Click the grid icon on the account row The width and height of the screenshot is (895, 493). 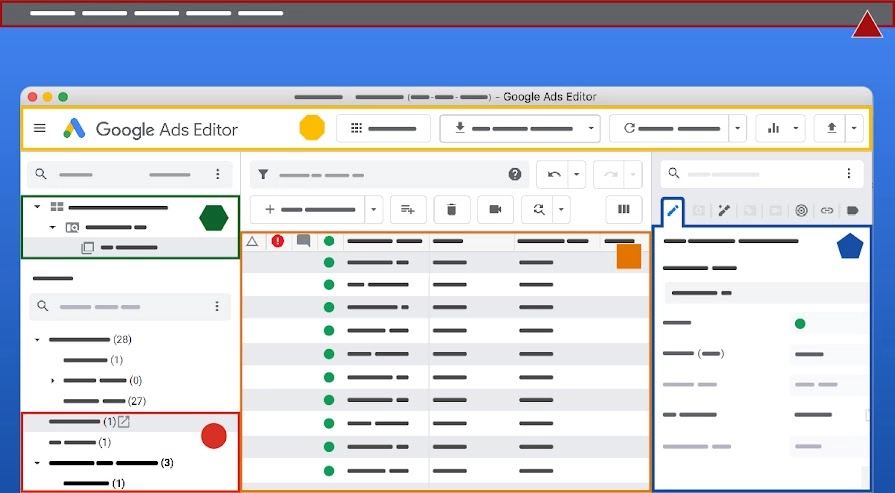click(57, 207)
